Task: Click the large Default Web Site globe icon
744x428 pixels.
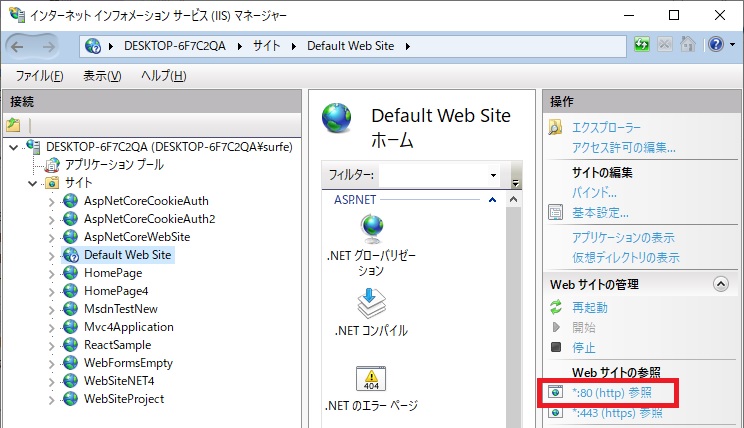Action: [x=336, y=118]
